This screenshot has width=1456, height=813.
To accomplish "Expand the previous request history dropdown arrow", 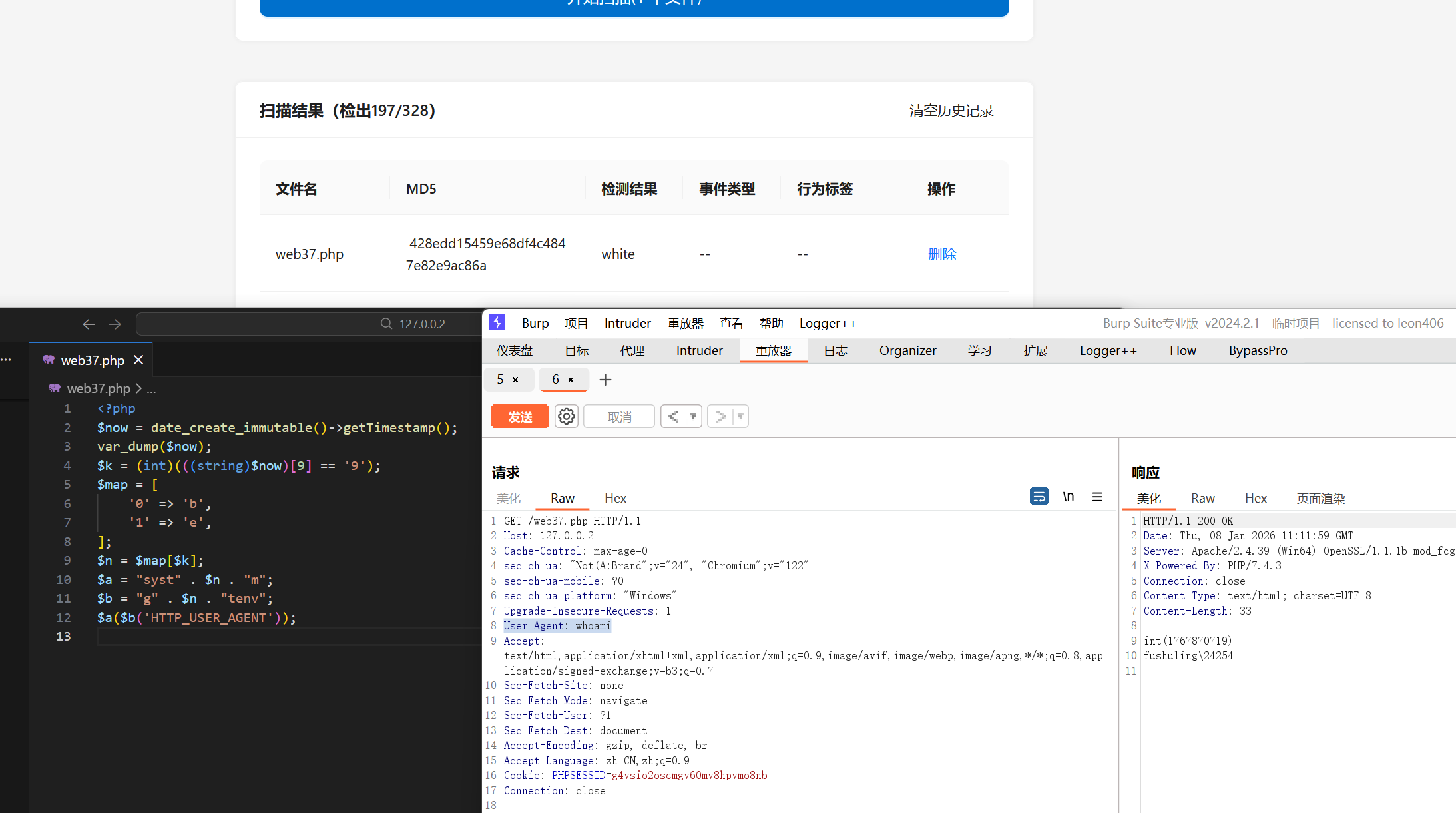I will [693, 417].
